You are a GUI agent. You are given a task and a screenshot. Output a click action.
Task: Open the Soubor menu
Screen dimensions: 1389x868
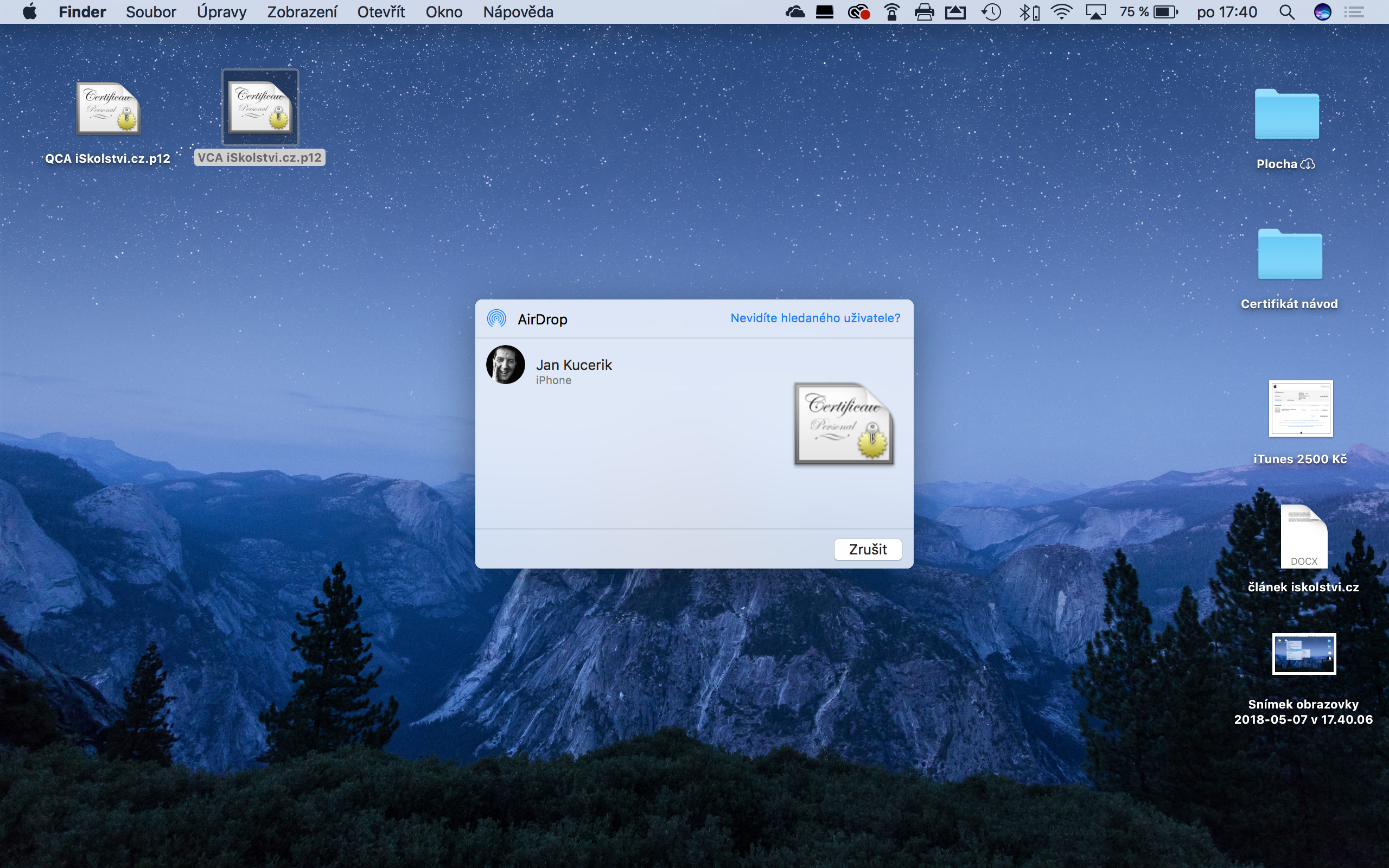(x=151, y=12)
